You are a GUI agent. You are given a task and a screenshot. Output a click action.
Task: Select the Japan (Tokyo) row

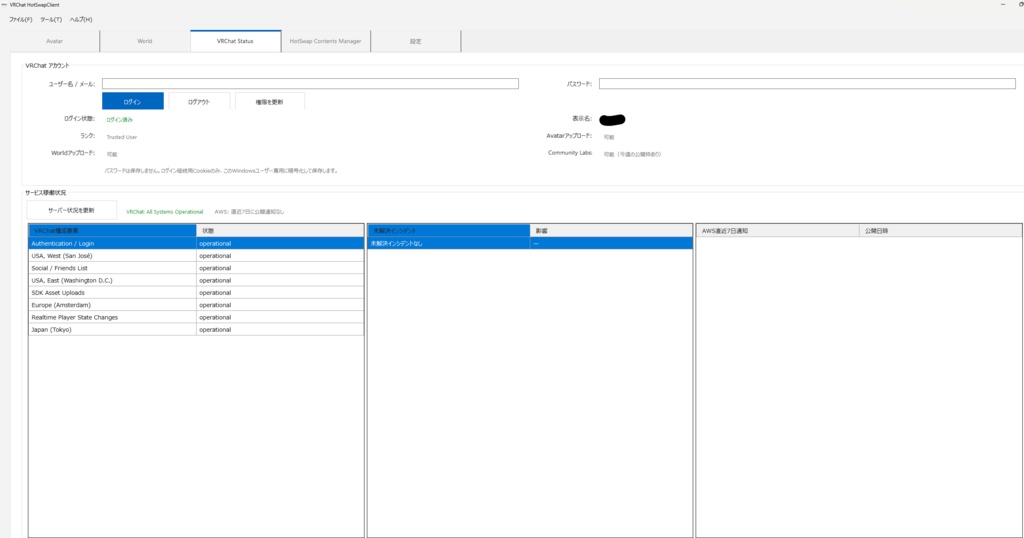tap(196, 330)
